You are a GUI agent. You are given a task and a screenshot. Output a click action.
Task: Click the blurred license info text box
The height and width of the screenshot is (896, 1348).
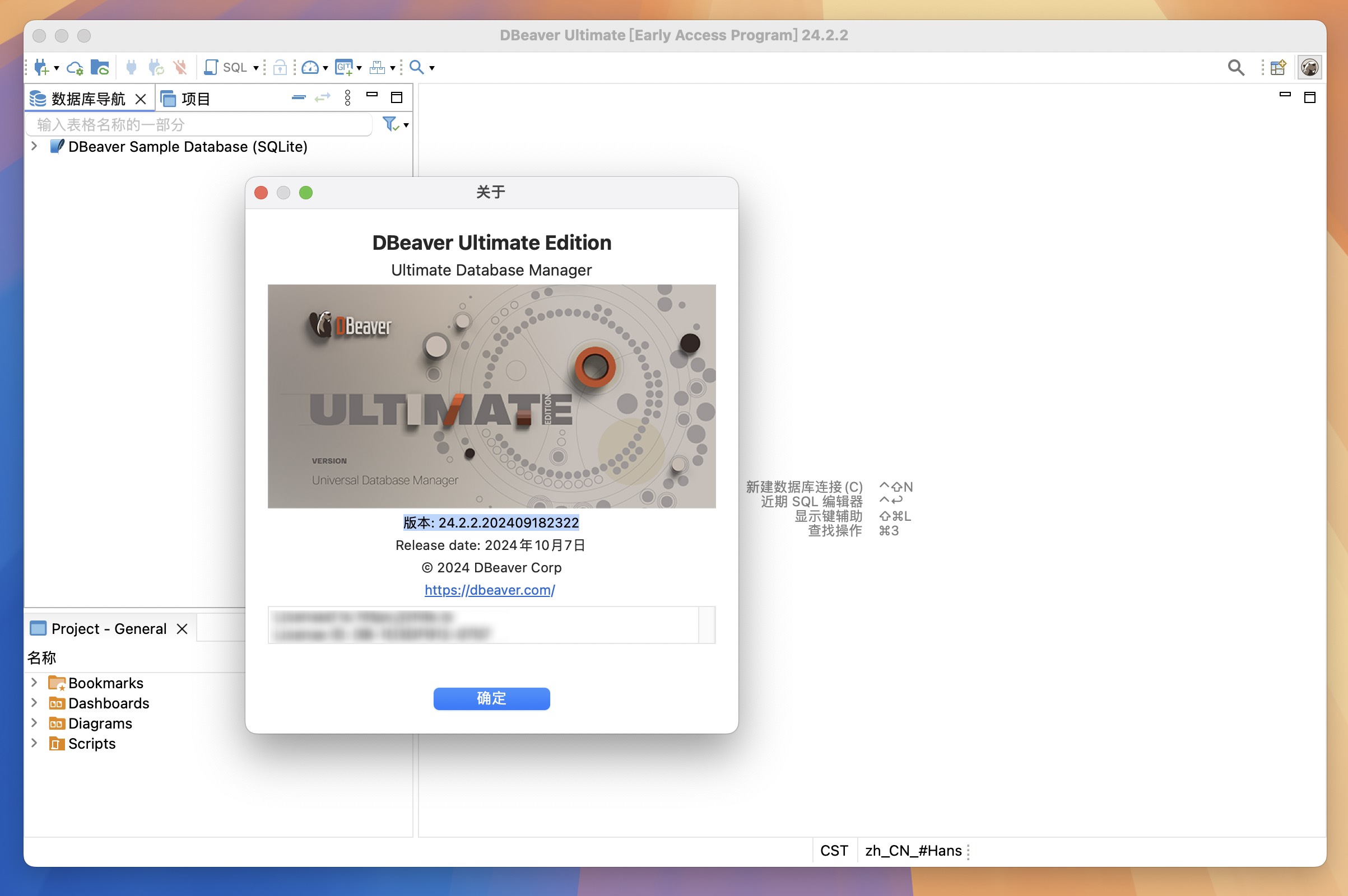[492, 625]
